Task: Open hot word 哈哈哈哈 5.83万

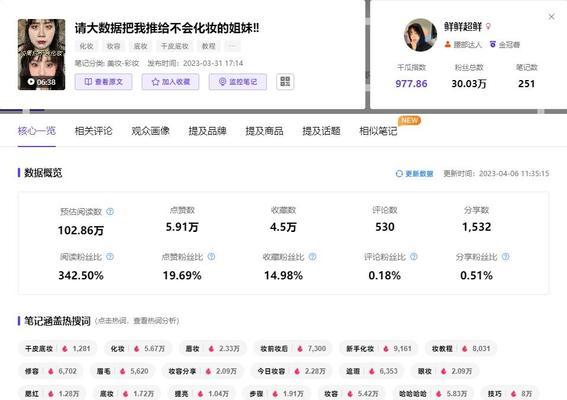Action: 433,393
